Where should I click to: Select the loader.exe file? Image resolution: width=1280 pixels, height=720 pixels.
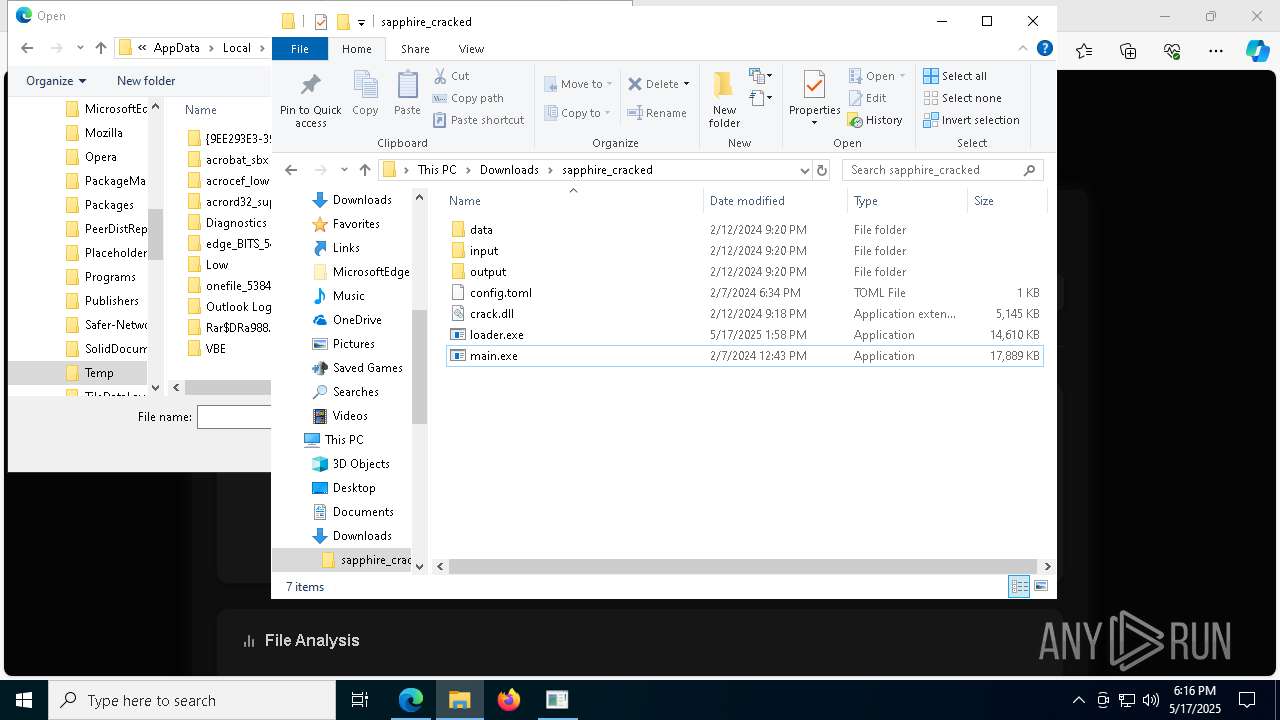click(744, 334)
